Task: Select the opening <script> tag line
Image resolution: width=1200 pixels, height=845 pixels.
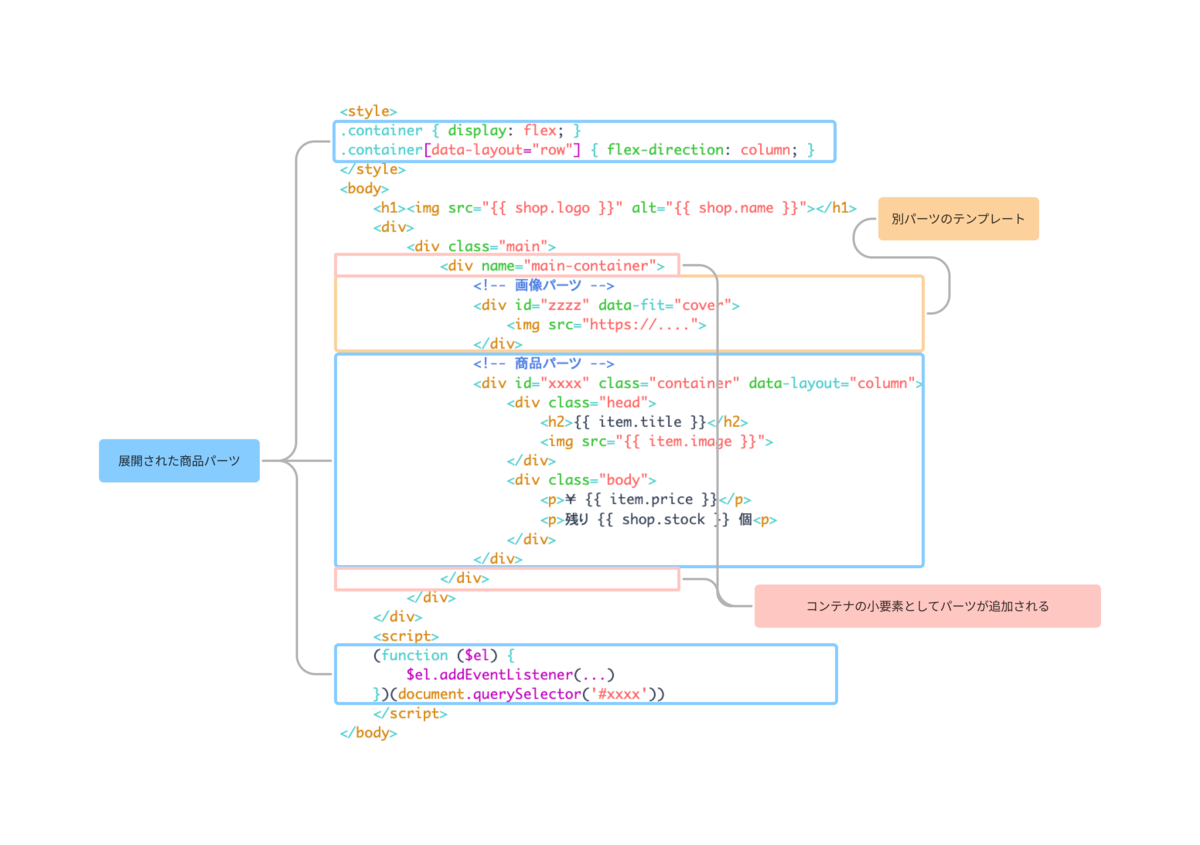Action: click(x=407, y=636)
